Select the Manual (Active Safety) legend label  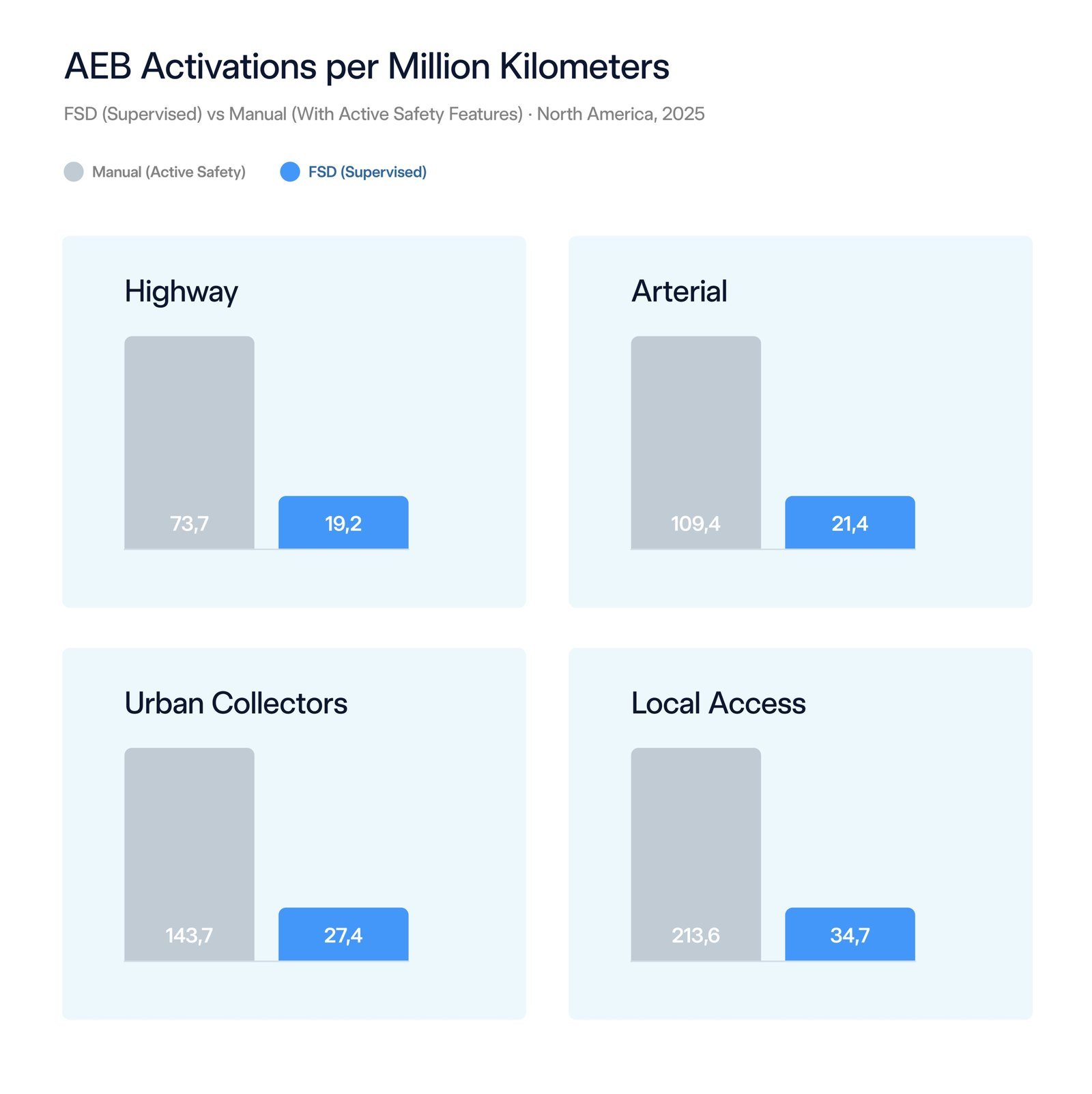[x=169, y=172]
